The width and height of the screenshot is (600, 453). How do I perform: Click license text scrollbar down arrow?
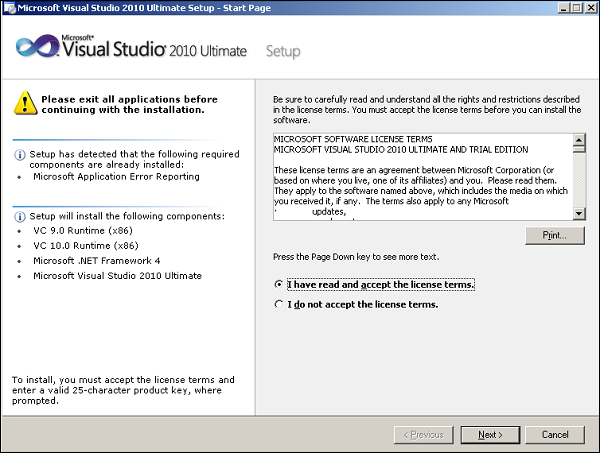point(578,212)
